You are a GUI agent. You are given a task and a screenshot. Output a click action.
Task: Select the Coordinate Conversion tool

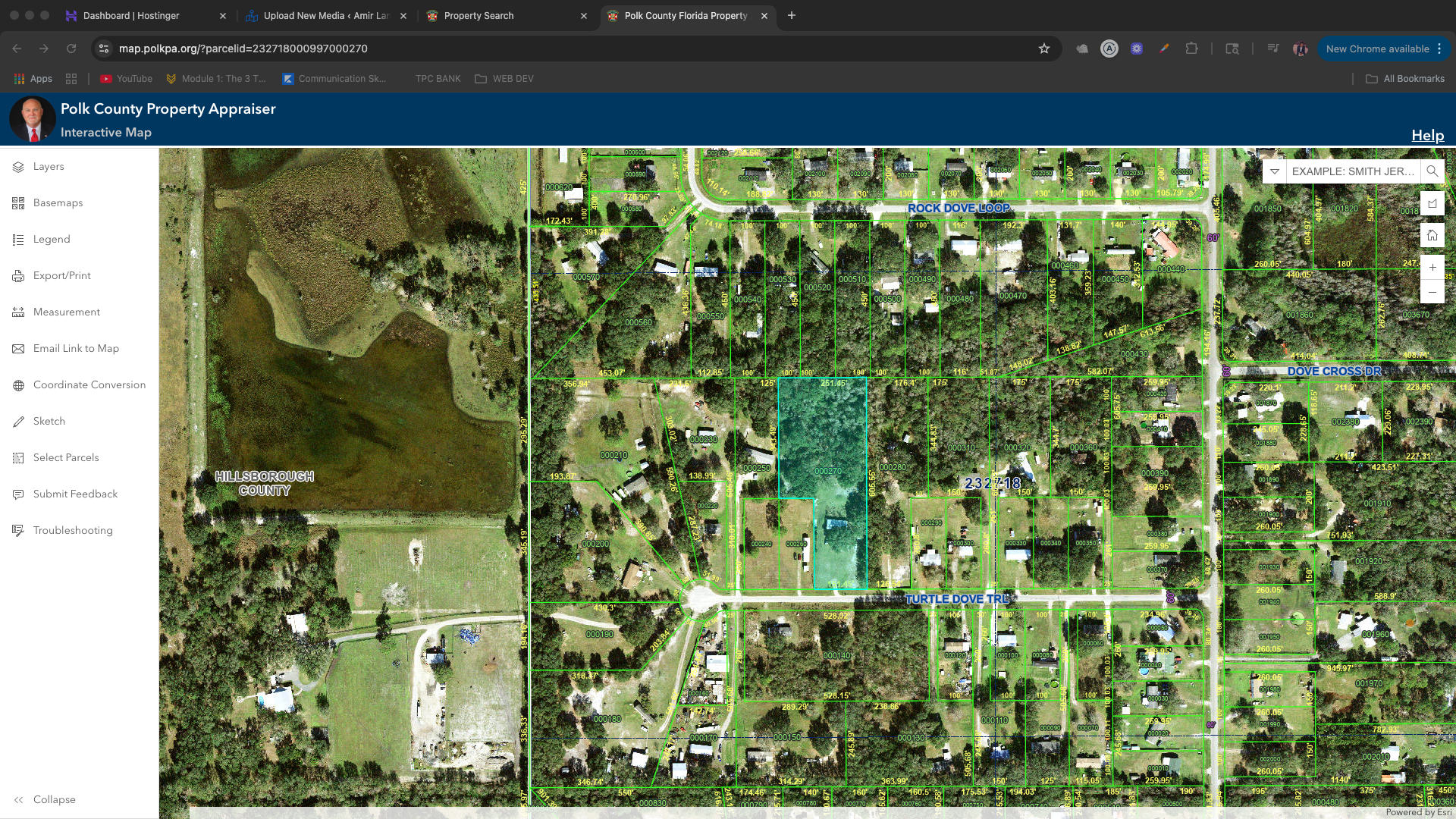(x=89, y=385)
